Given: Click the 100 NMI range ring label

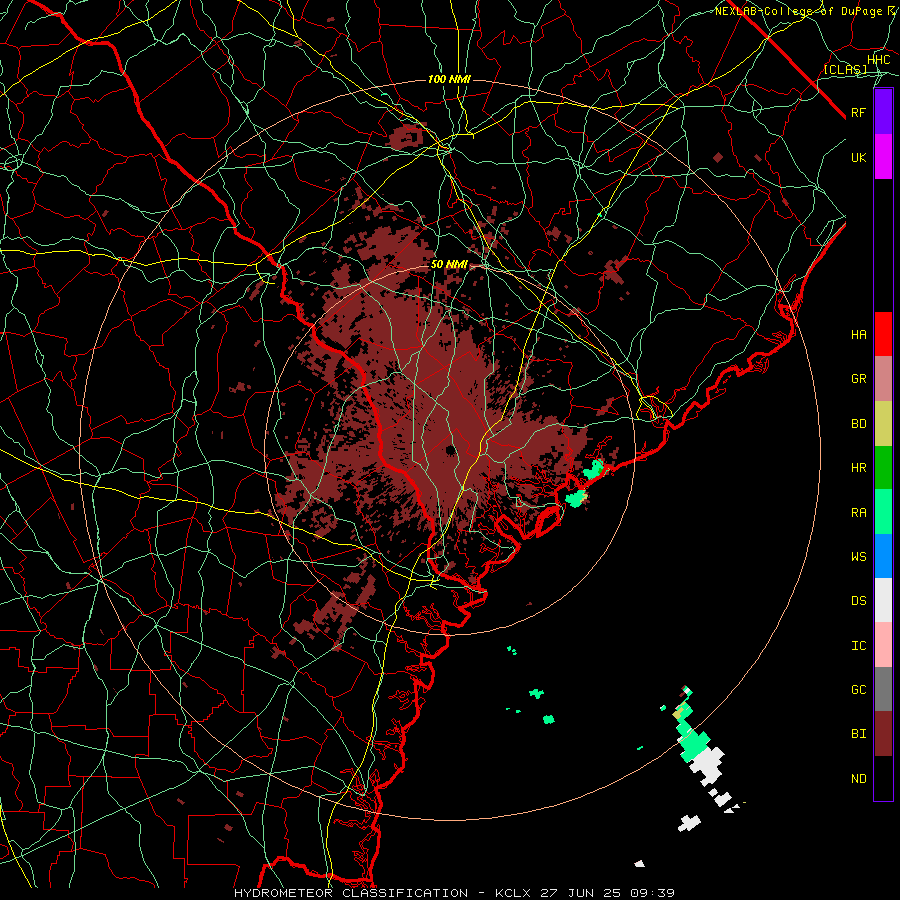Looking at the screenshot, I should [x=449, y=79].
